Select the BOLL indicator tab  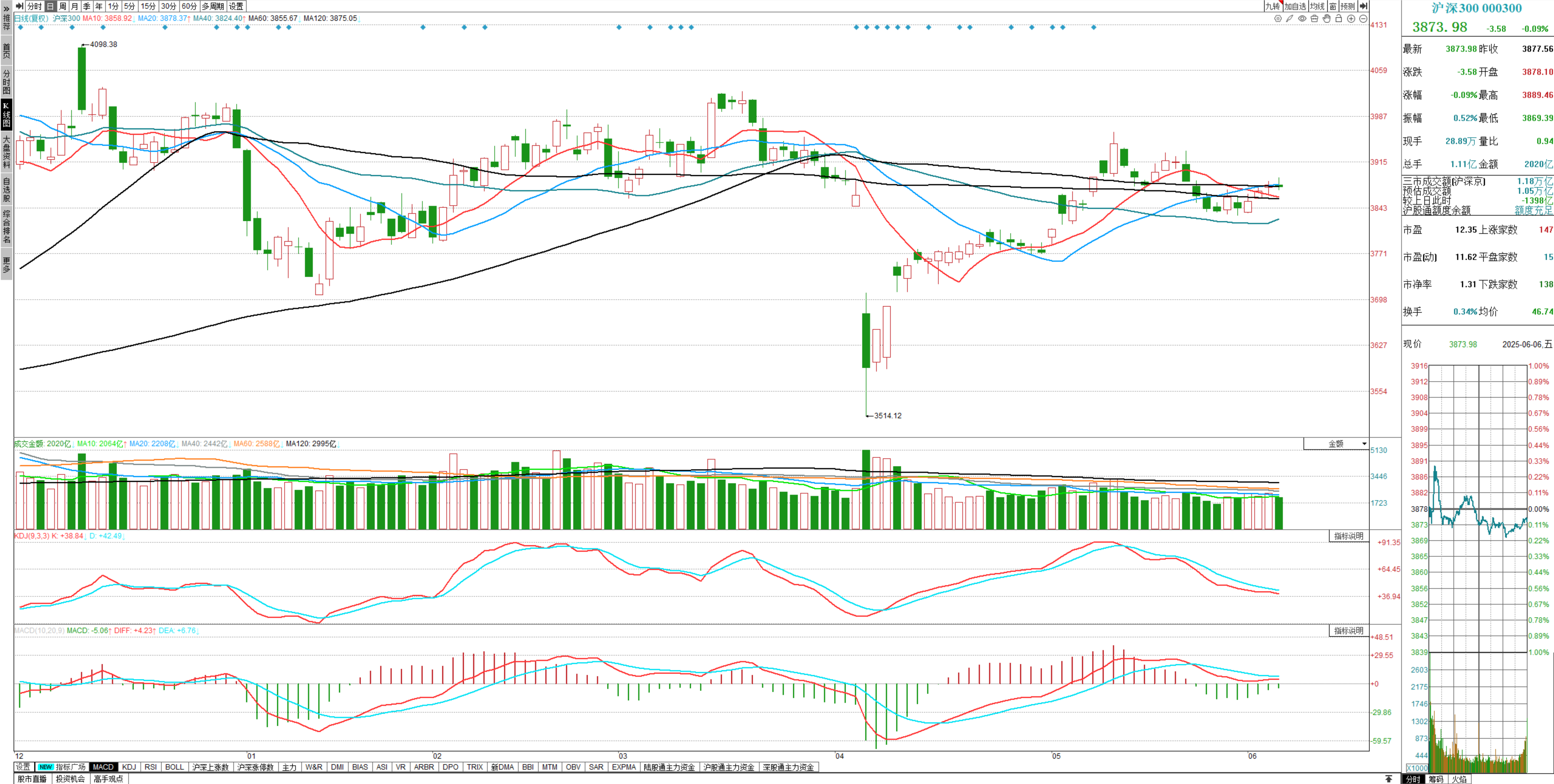point(174,767)
